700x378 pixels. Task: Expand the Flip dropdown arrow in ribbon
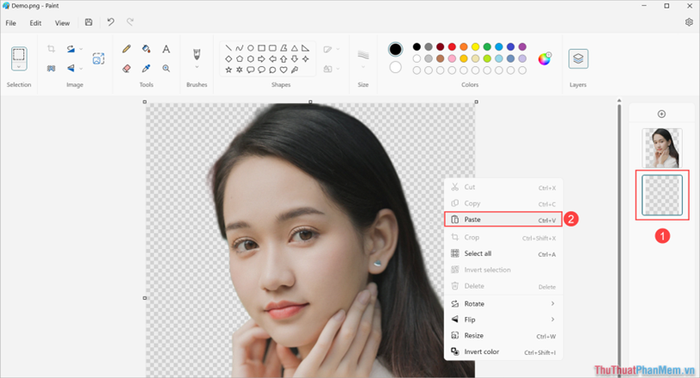coord(81,68)
